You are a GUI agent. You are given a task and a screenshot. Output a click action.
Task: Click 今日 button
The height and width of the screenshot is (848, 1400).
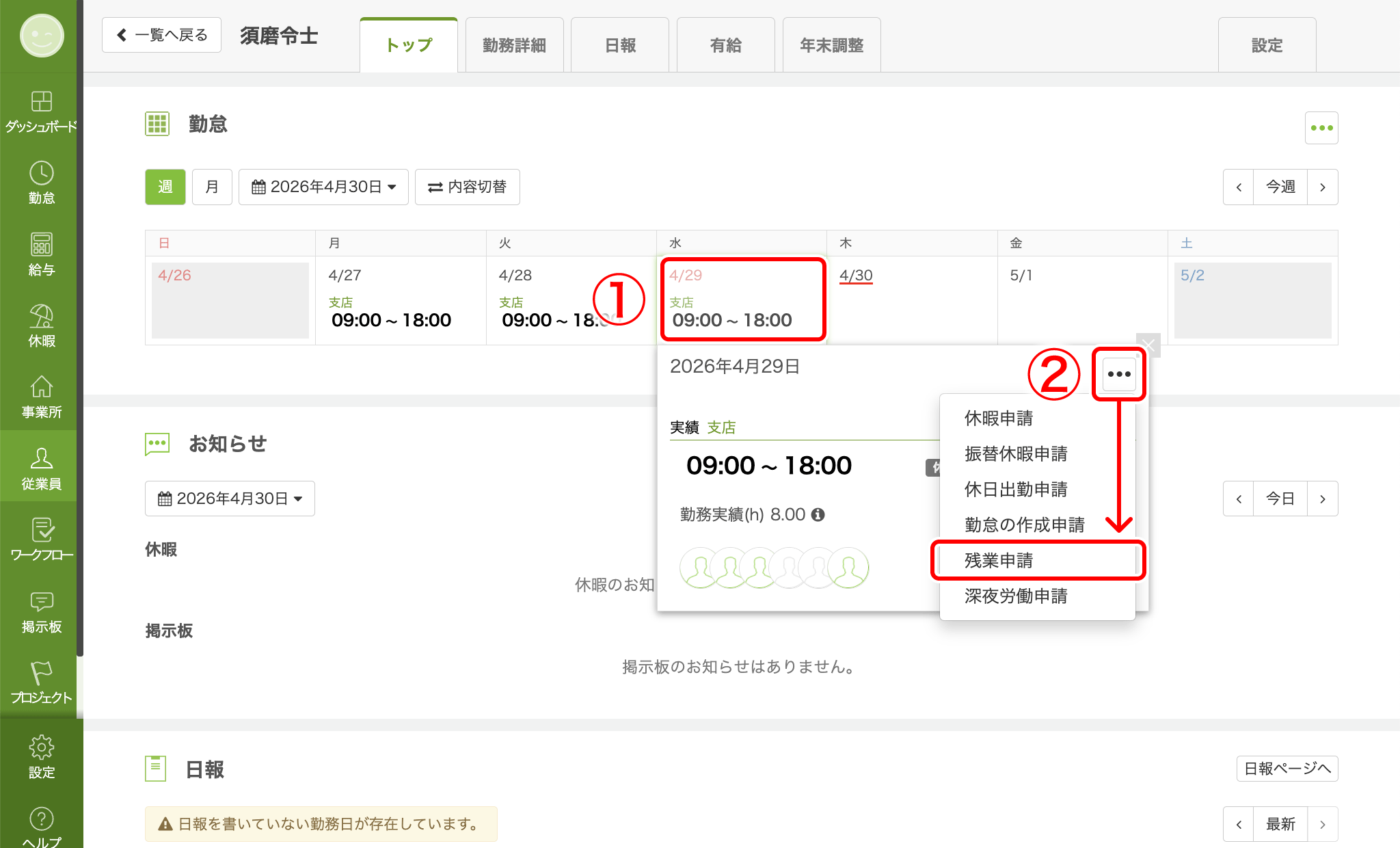1280,499
